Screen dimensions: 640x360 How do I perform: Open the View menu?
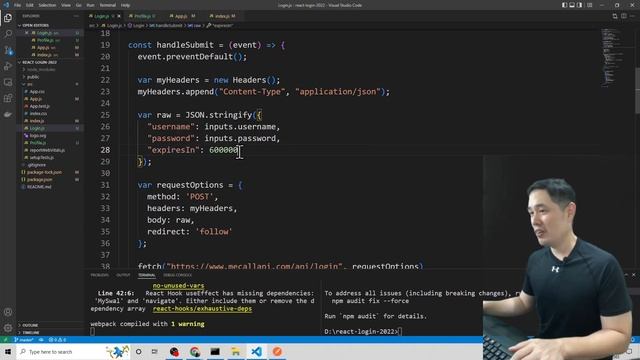(x=66, y=5)
